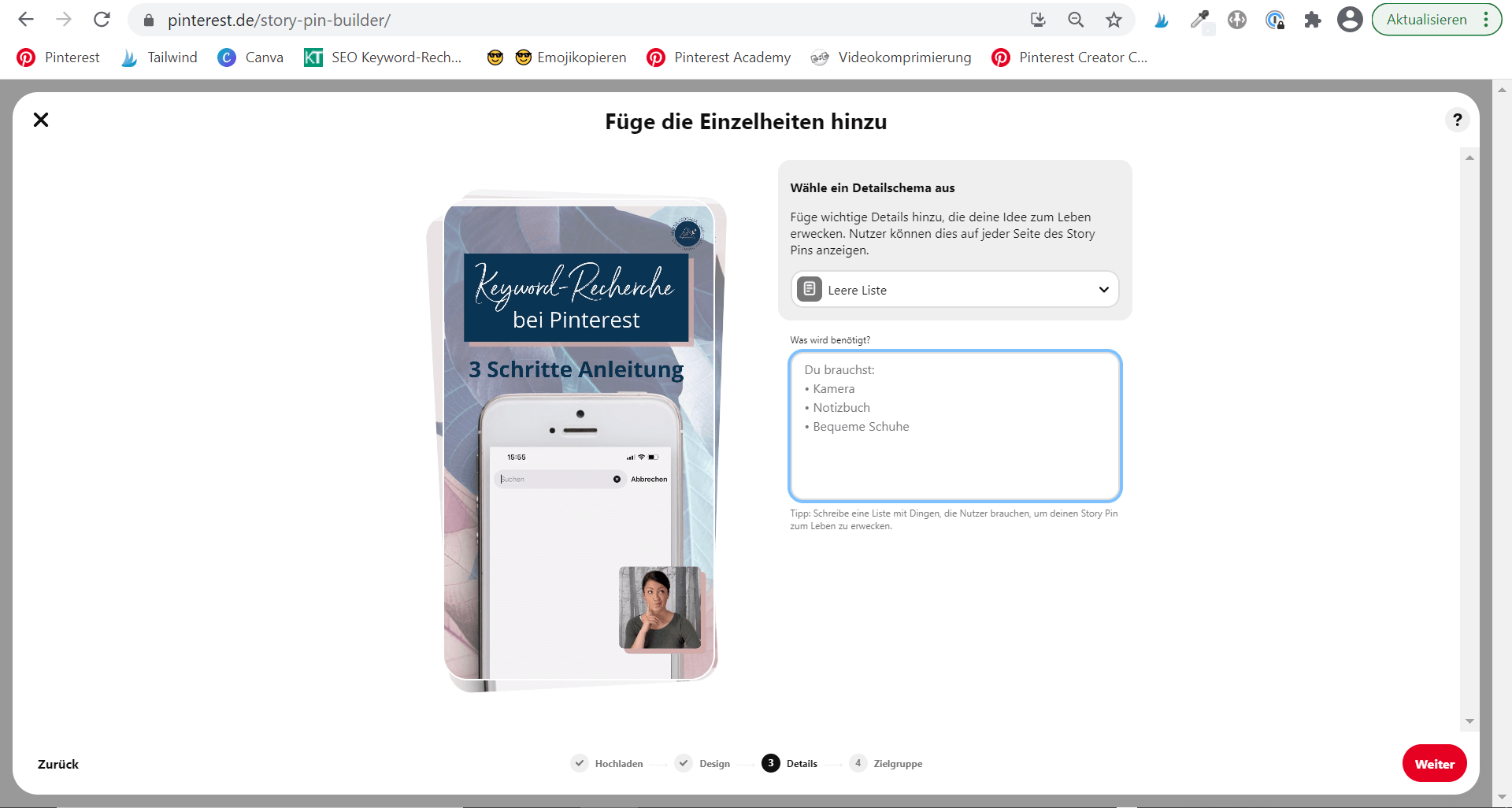Expand the Leere Liste detail schema dropdown
The height and width of the screenshot is (808, 1512).
click(954, 290)
